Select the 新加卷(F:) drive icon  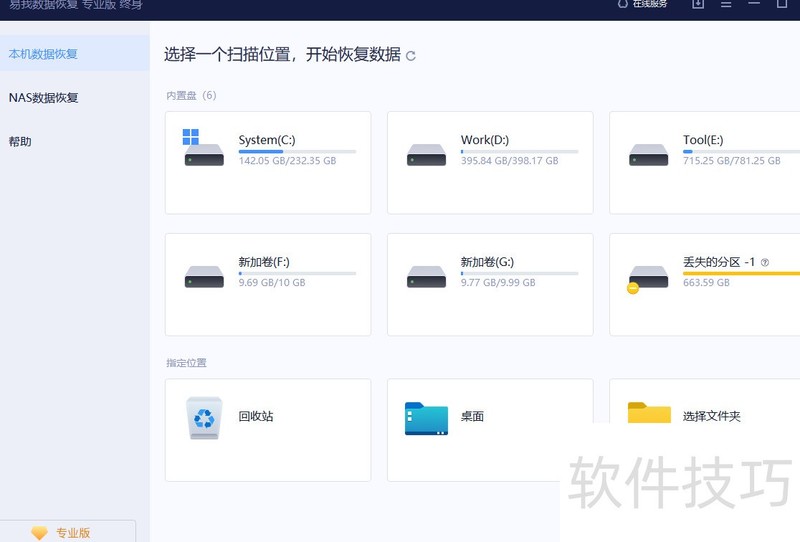click(204, 276)
